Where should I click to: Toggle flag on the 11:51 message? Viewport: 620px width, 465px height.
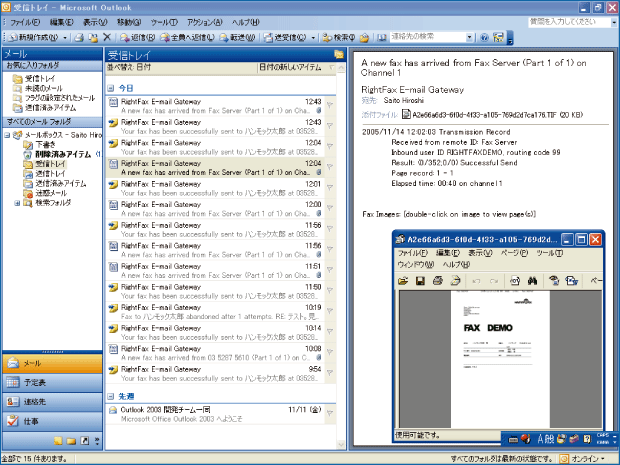pos(330,270)
